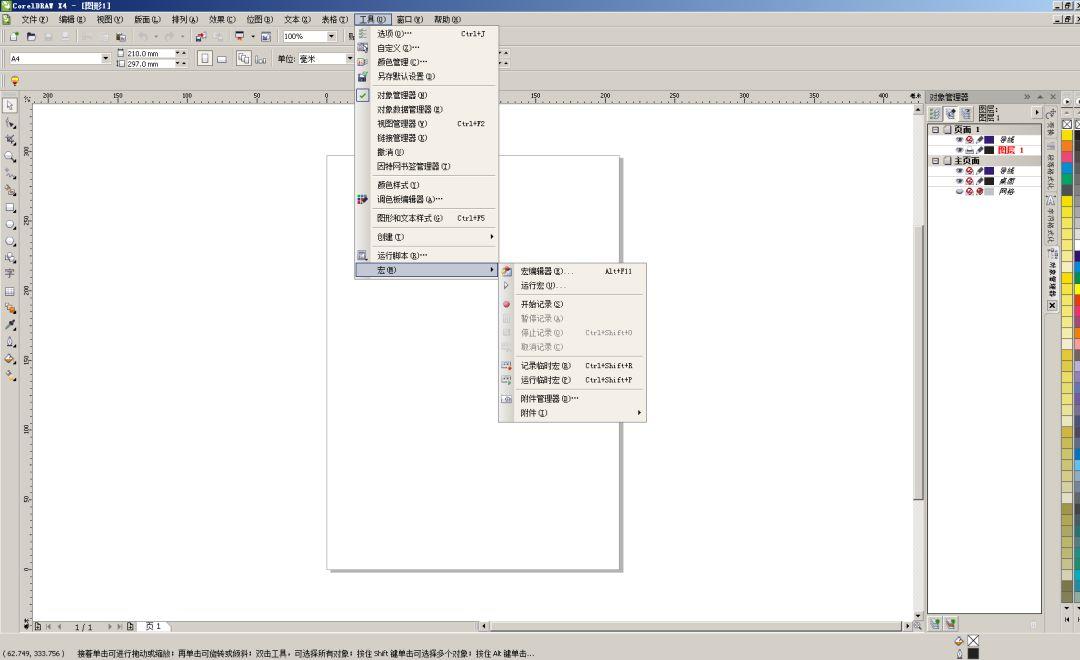
Task: Choose the Rectangle tool
Action: pos(10,208)
